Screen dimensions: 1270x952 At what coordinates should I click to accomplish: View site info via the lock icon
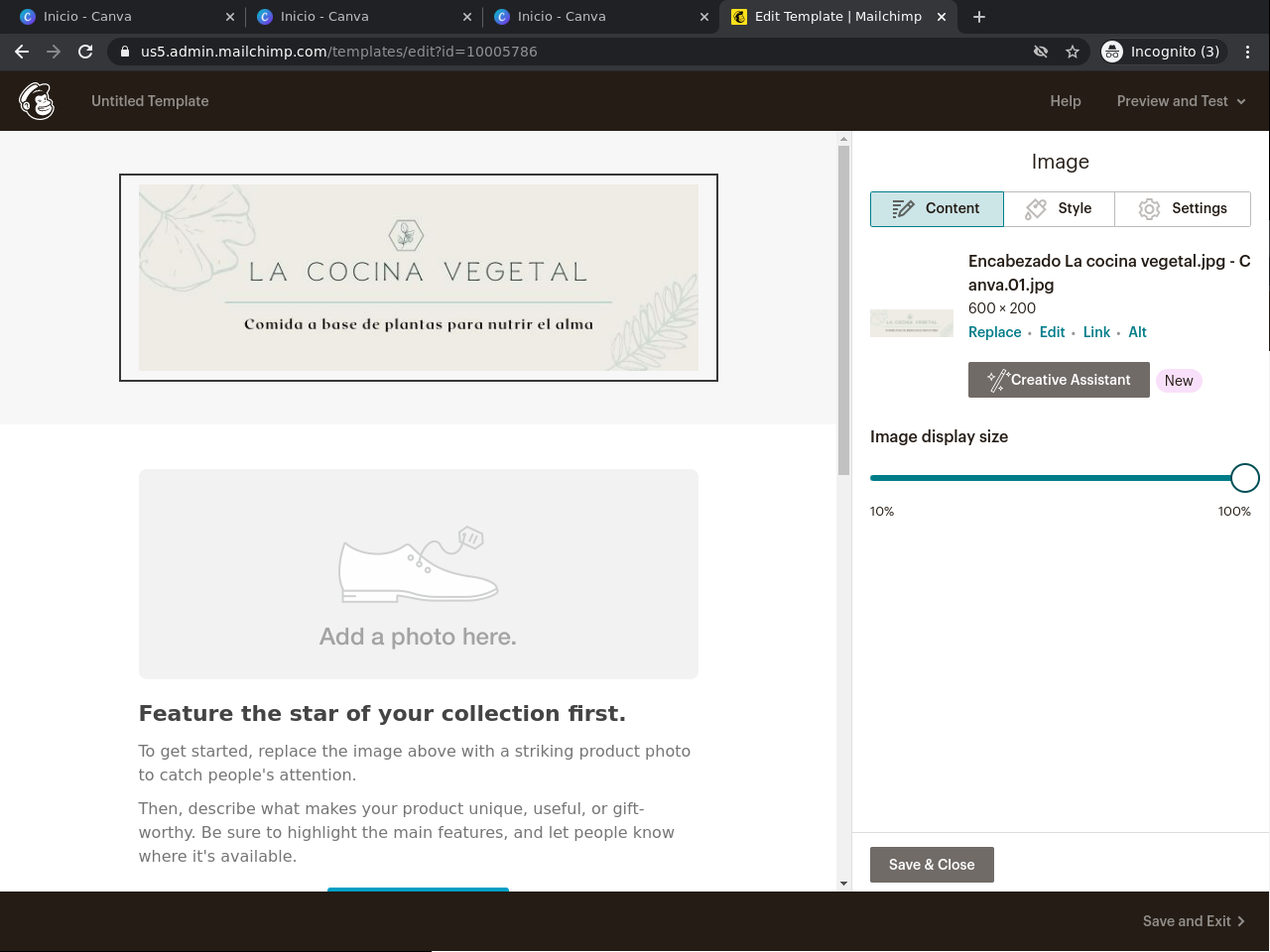coord(125,52)
